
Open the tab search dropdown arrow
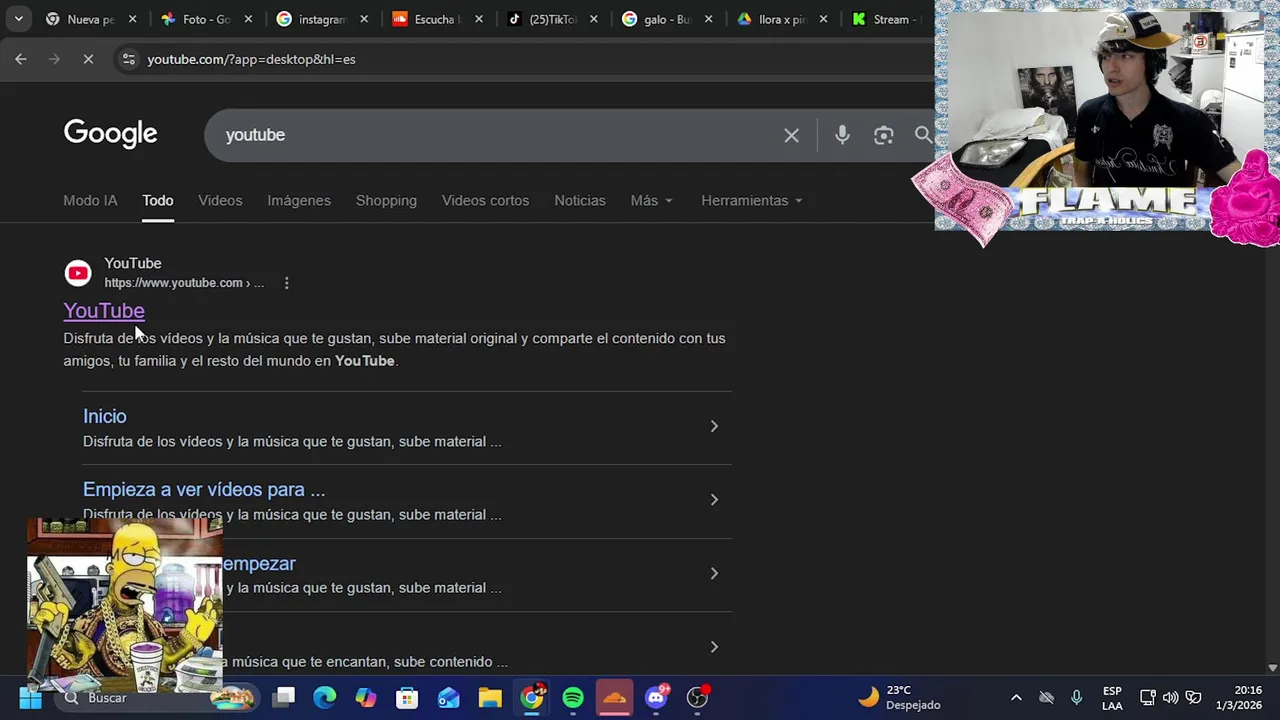coord(18,19)
